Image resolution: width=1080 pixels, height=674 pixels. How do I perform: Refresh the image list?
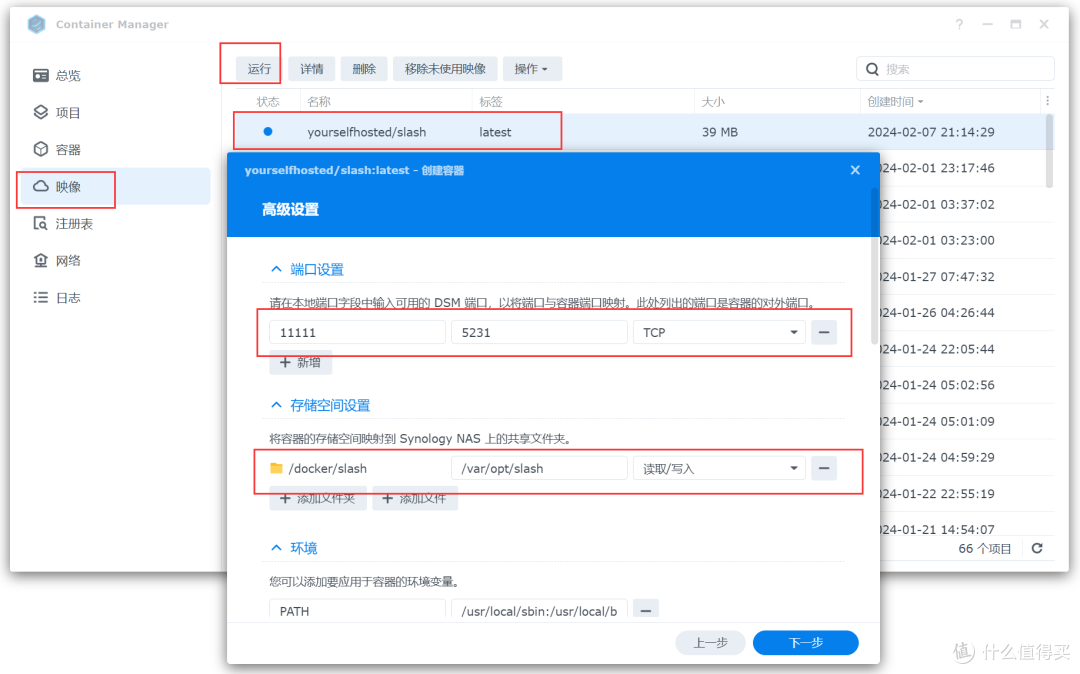click(x=1037, y=548)
